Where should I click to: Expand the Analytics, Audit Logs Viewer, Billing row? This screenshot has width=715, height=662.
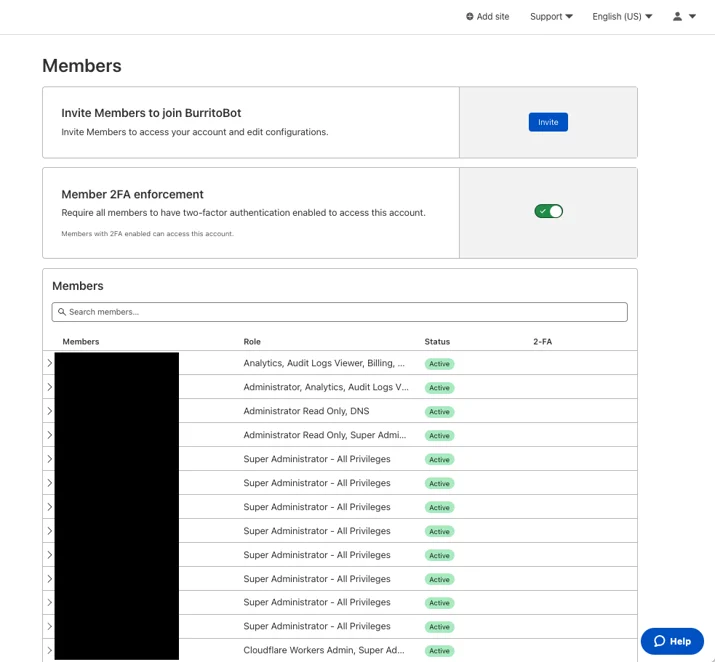click(x=49, y=363)
